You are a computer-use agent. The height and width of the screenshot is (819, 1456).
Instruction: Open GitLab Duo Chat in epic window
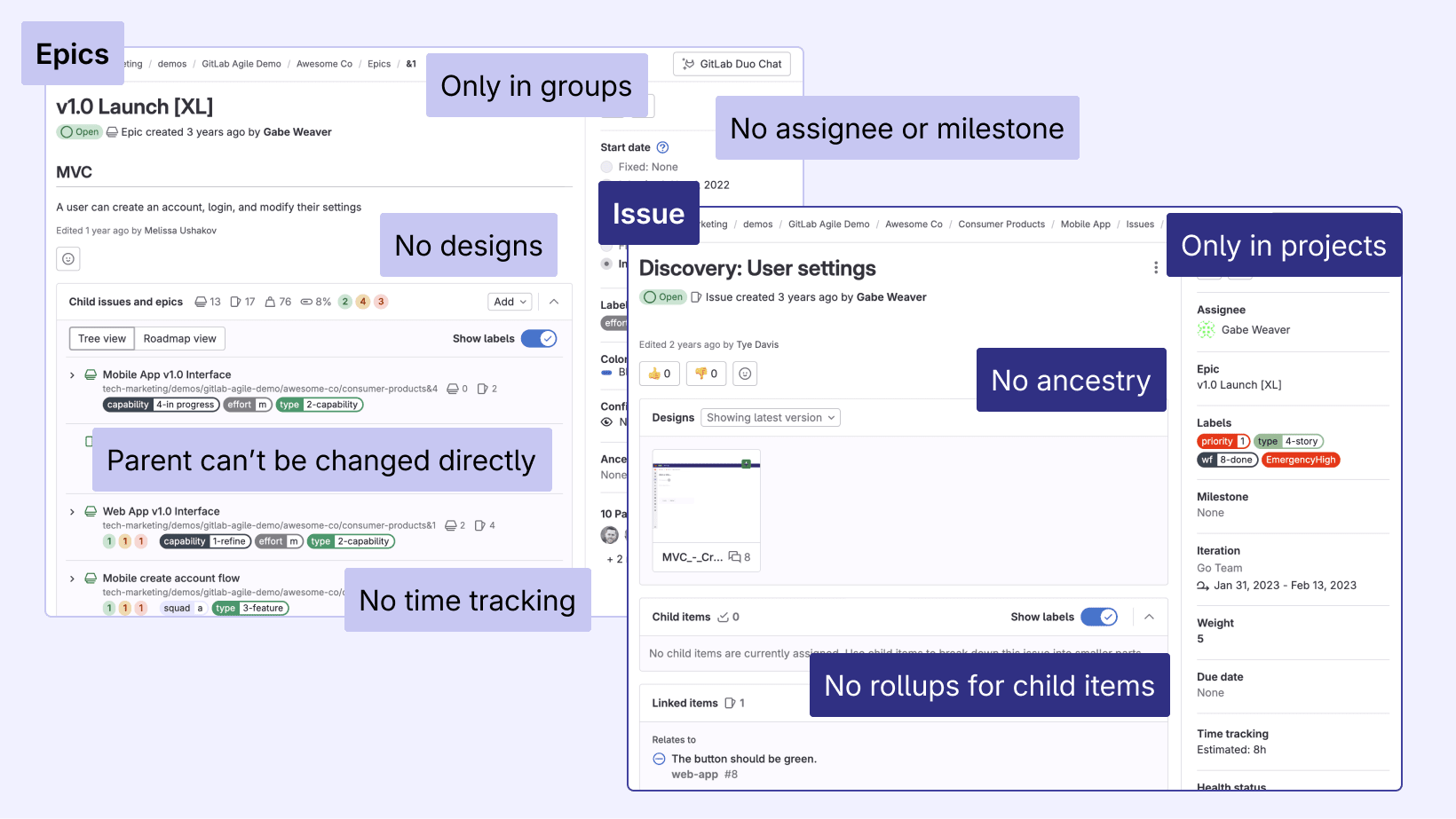tap(732, 64)
